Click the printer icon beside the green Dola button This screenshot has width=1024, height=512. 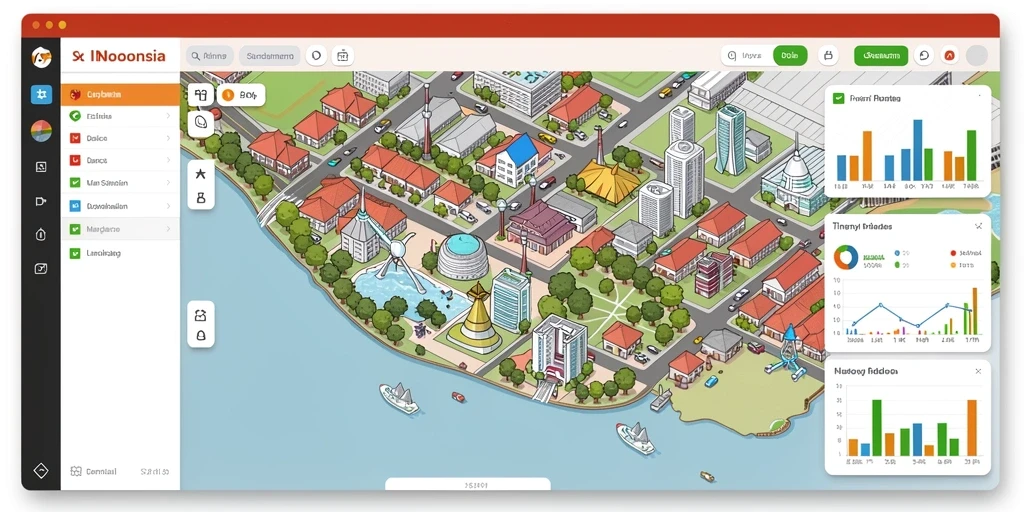[828, 56]
